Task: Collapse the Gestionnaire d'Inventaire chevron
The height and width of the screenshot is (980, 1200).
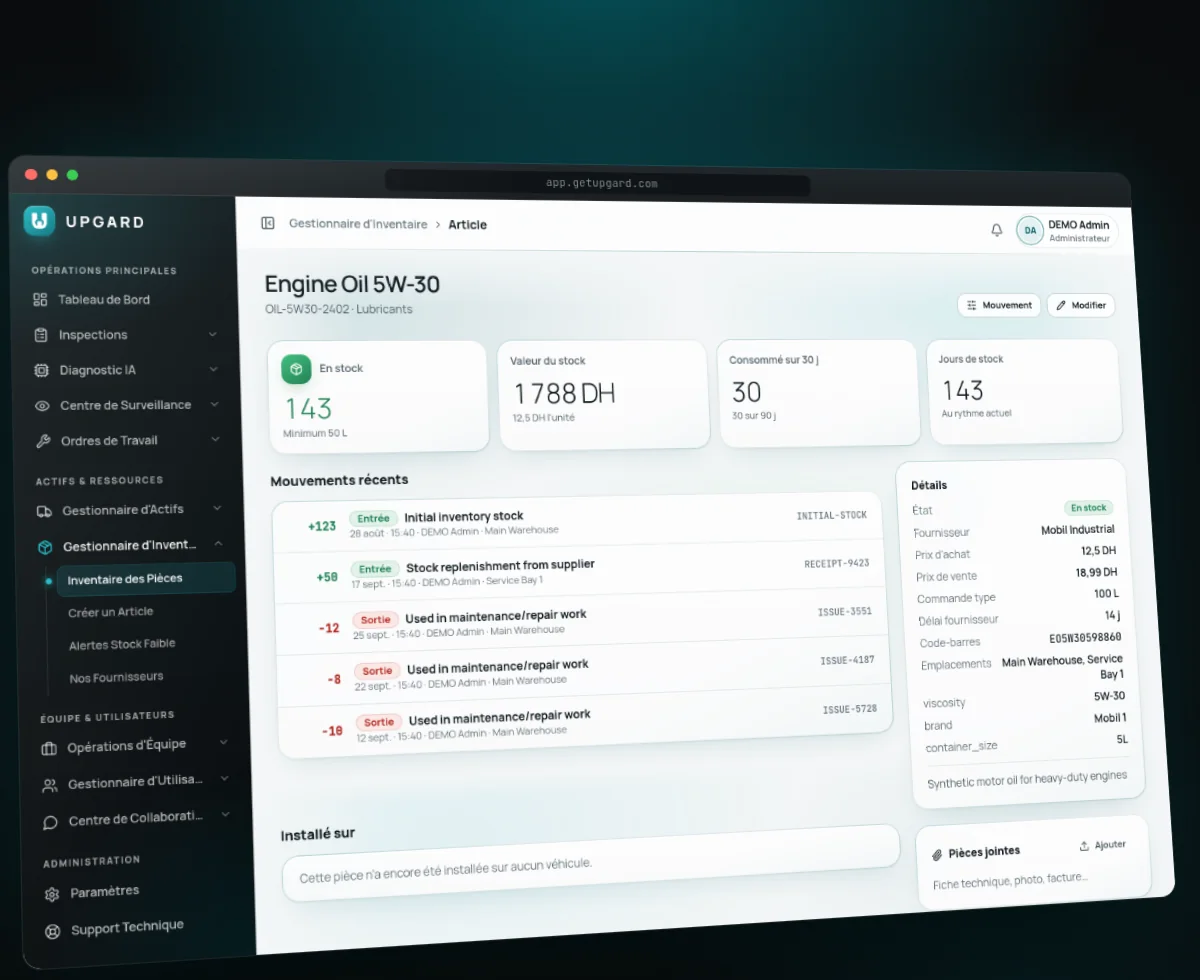Action: (218, 543)
